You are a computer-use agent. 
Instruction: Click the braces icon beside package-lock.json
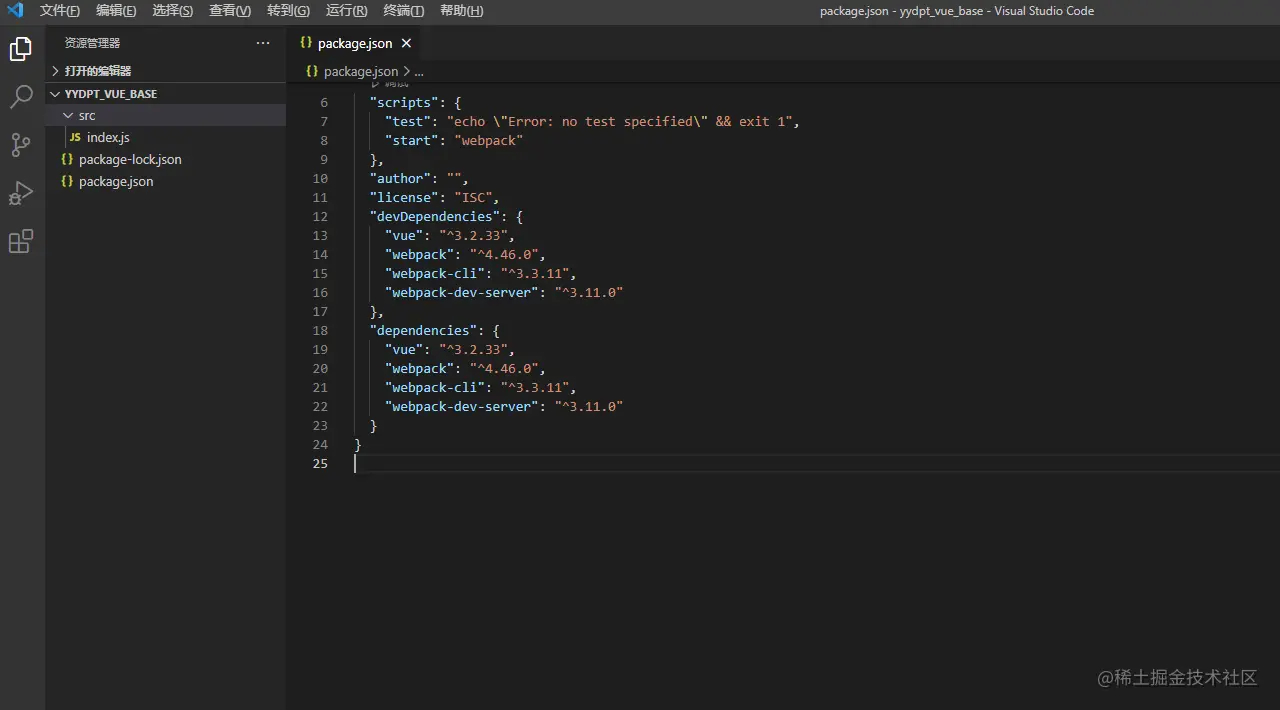point(67,159)
